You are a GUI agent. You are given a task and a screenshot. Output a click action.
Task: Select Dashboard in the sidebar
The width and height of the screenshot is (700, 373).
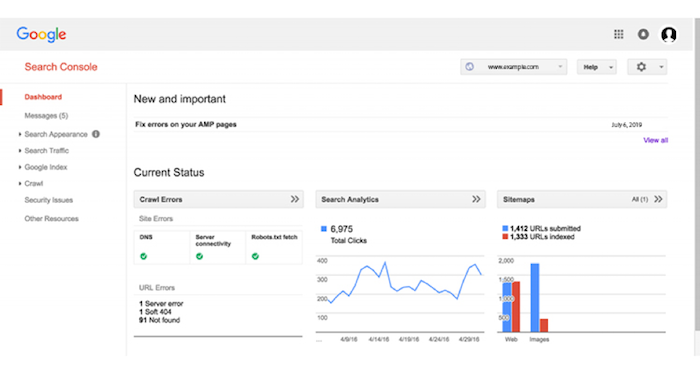[43, 97]
